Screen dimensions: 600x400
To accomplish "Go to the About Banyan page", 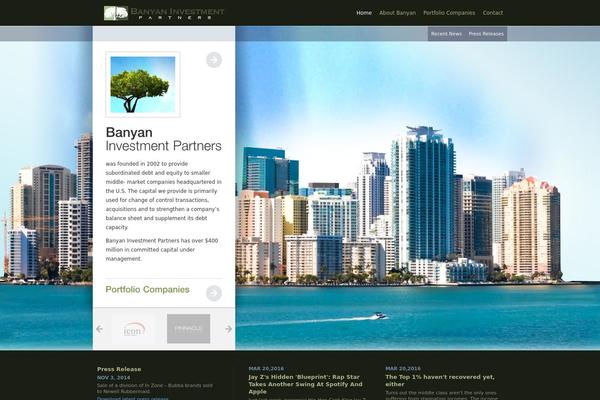I will 397,13.
